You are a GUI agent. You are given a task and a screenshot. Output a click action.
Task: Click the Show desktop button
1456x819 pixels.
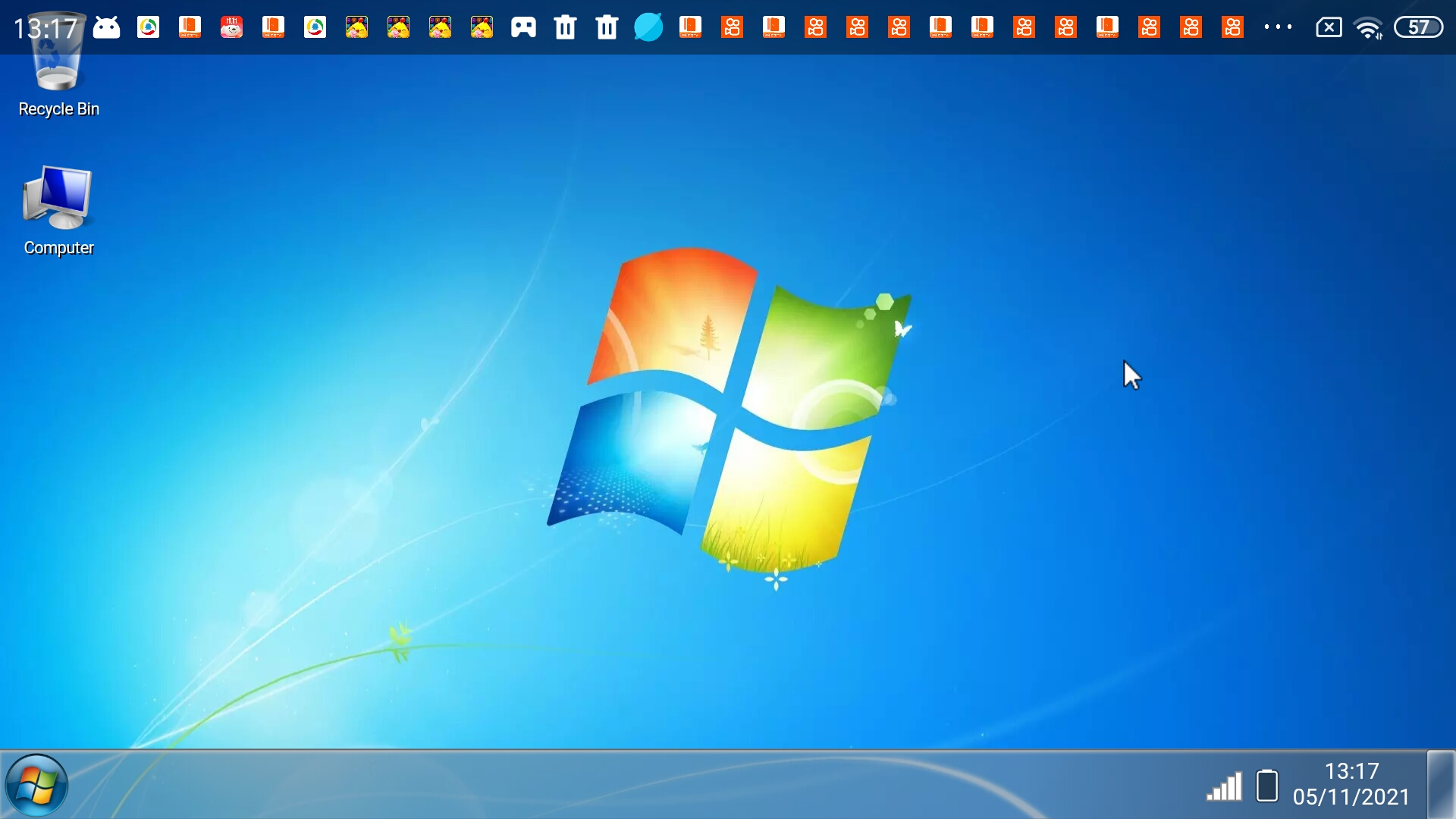pyautogui.click(x=1441, y=784)
